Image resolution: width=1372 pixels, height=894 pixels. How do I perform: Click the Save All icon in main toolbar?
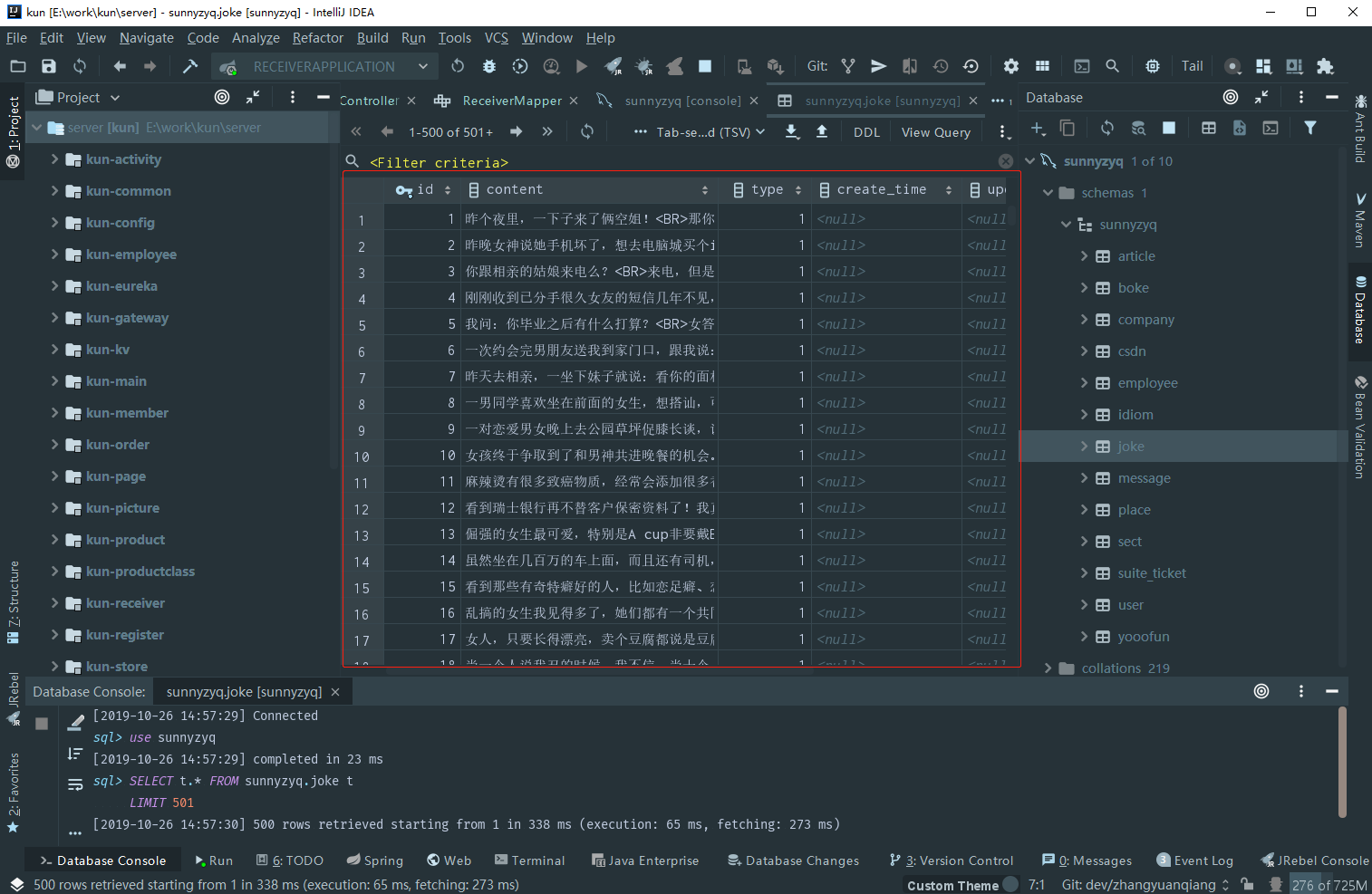click(49, 66)
